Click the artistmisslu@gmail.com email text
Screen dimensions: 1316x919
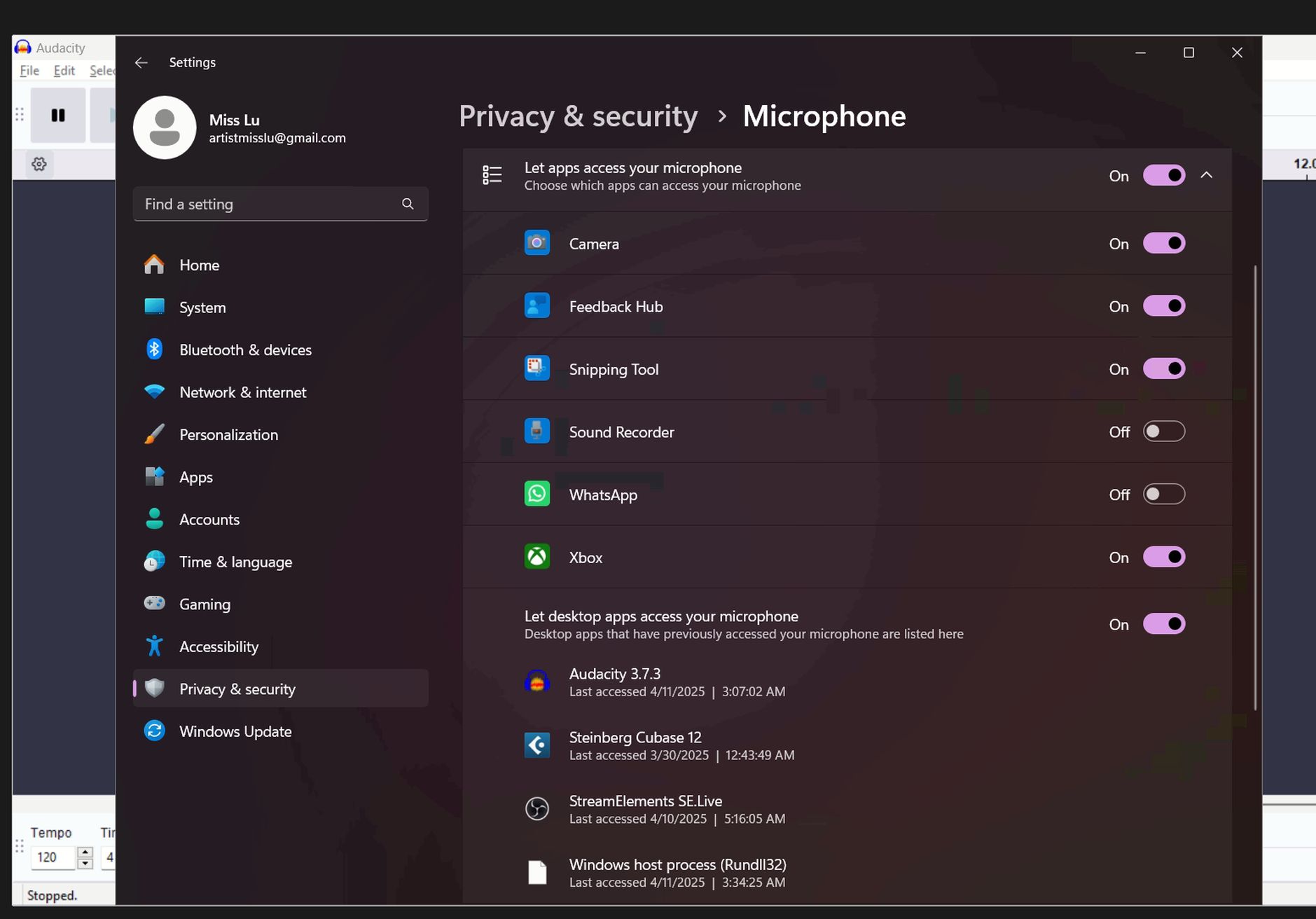coord(277,138)
